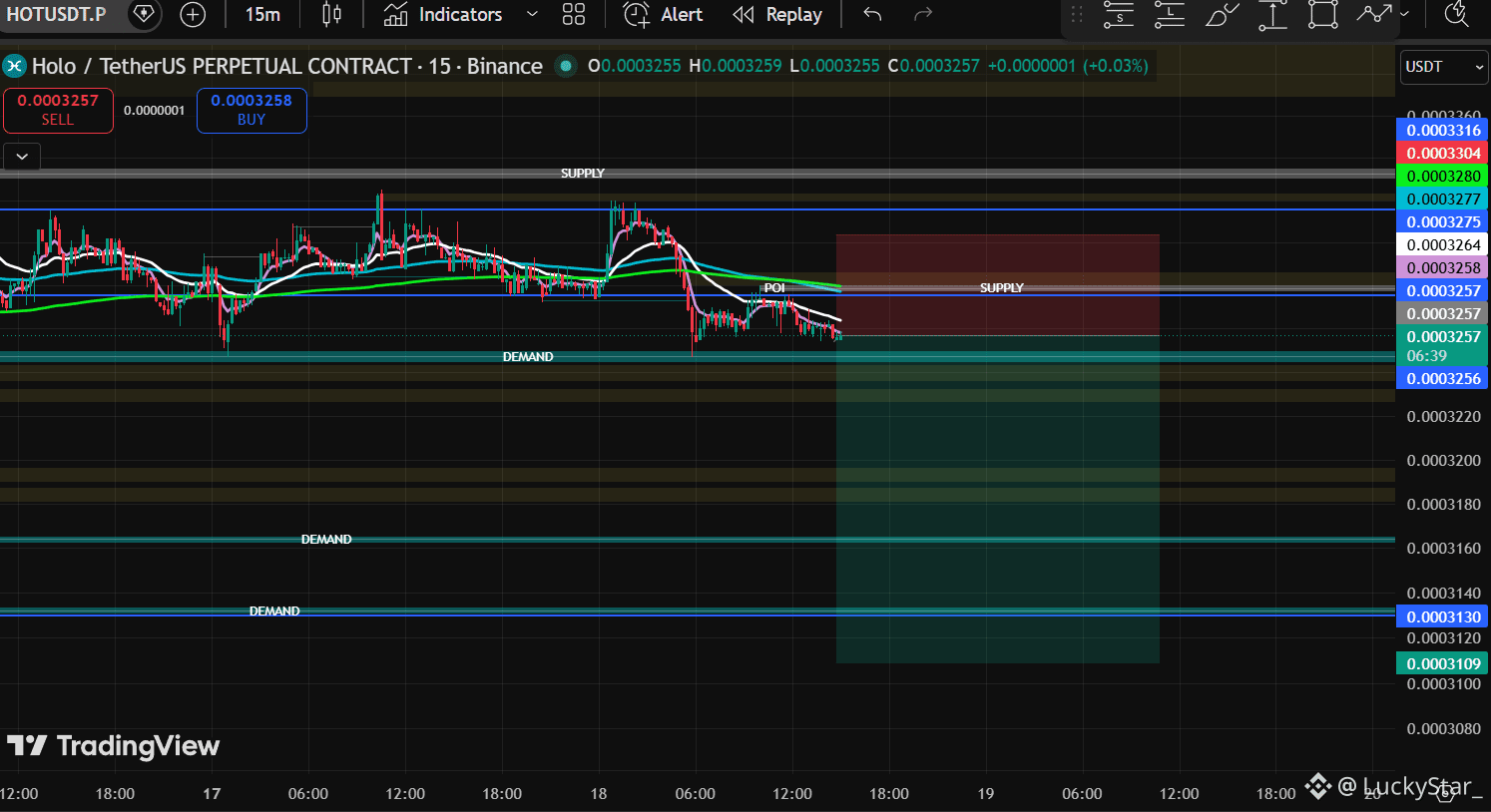Click the diamond badge beside HOTUSDT.P
1491x812 pixels.
pos(144,14)
